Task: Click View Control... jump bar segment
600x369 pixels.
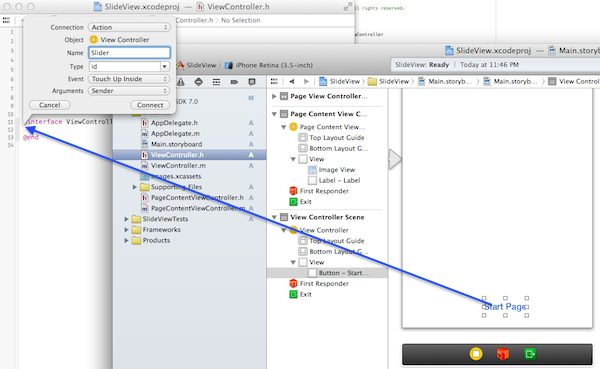Action: click(x=574, y=81)
